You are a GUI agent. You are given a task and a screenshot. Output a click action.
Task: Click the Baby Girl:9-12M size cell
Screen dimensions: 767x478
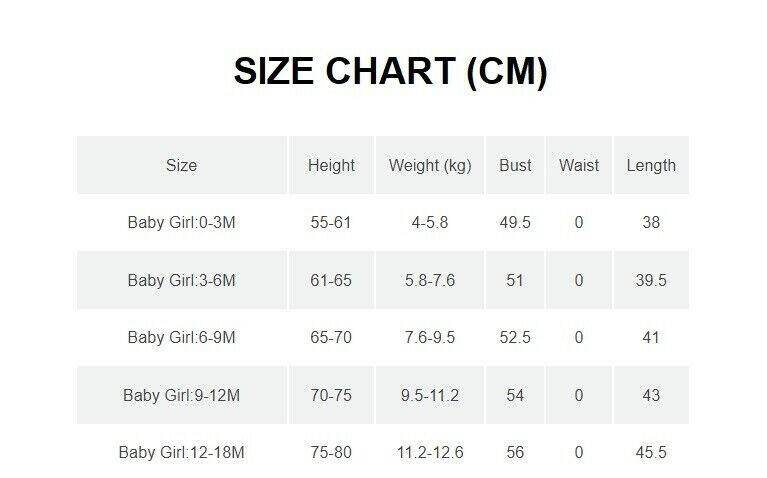181,396
